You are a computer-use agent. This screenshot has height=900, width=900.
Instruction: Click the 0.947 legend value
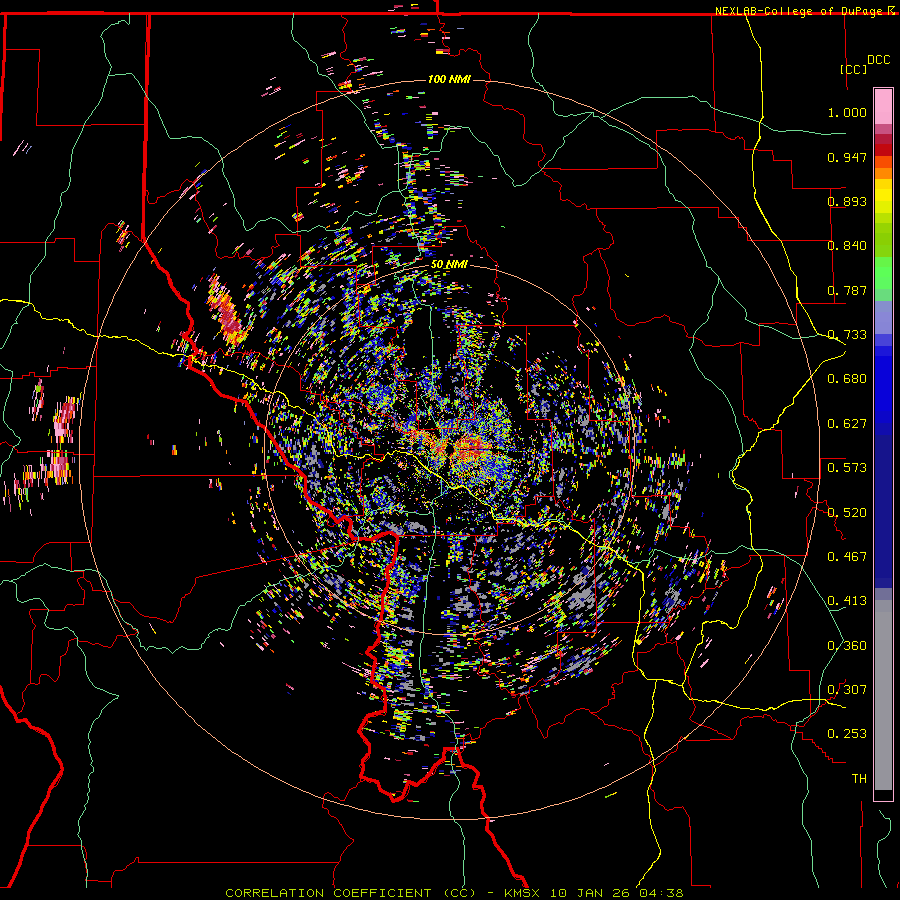click(x=847, y=157)
